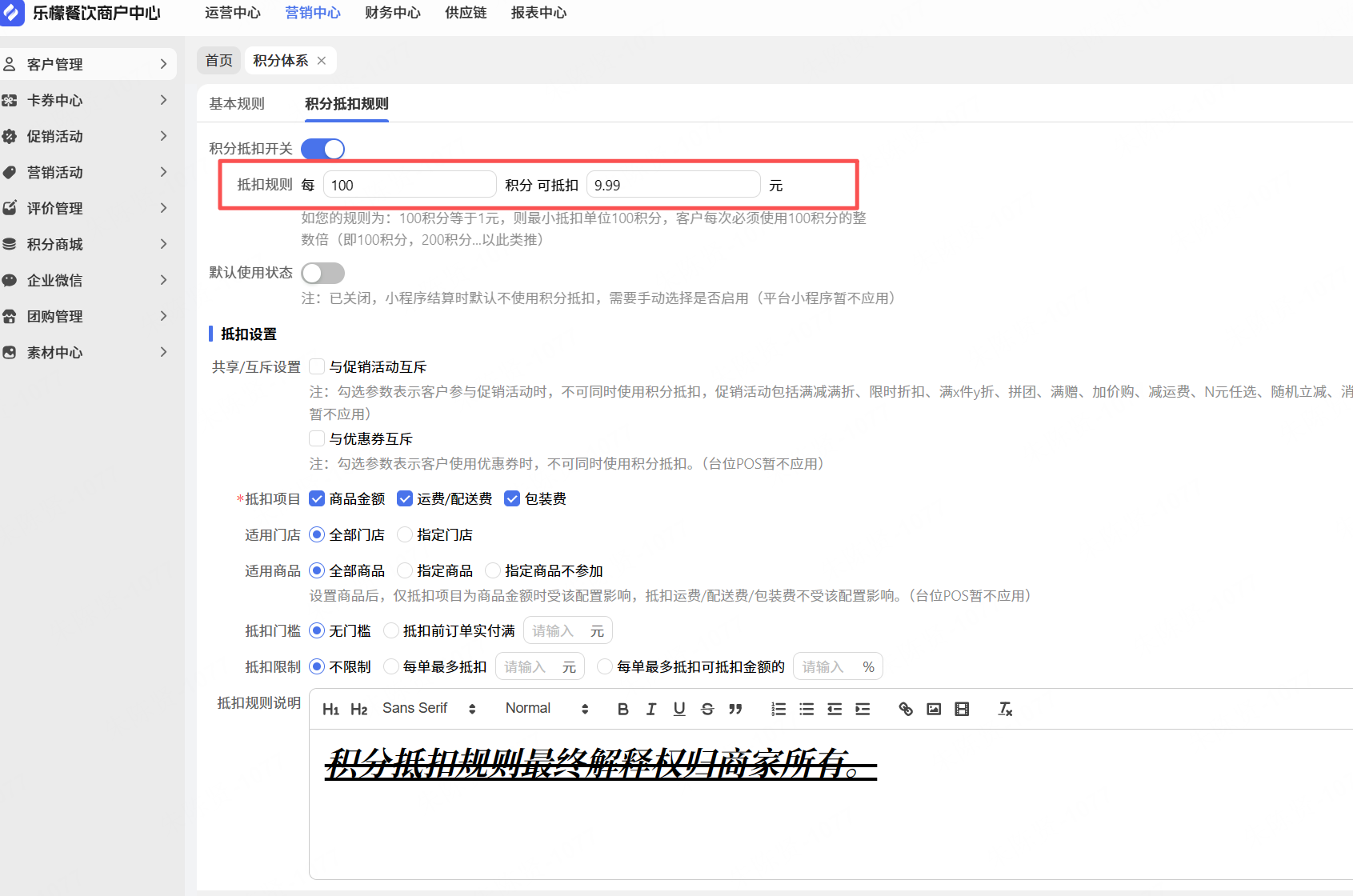1353x896 pixels.
Task: Apply Heading 2 format in editor
Action: 359,709
